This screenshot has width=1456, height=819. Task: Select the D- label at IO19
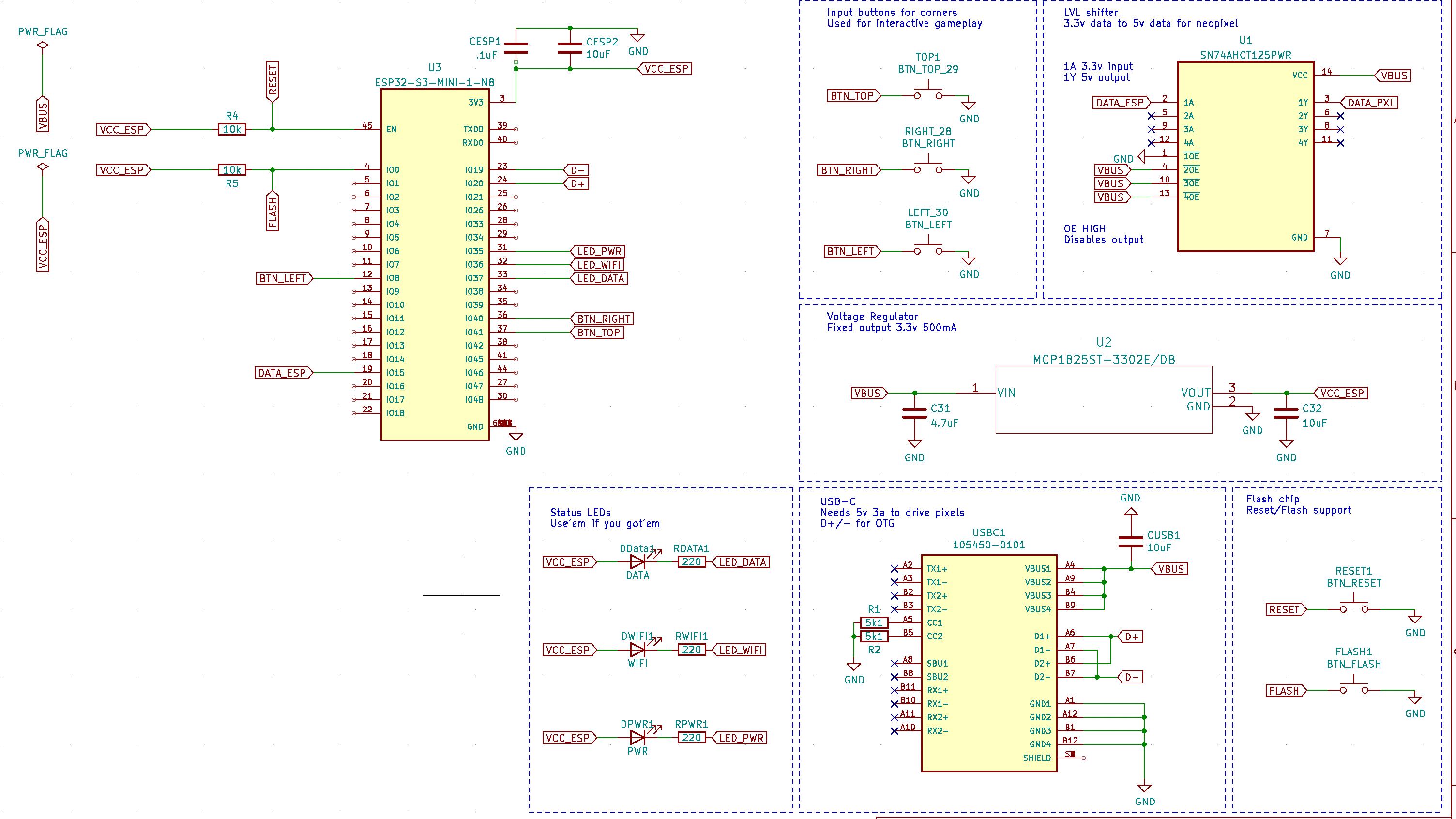(x=576, y=170)
